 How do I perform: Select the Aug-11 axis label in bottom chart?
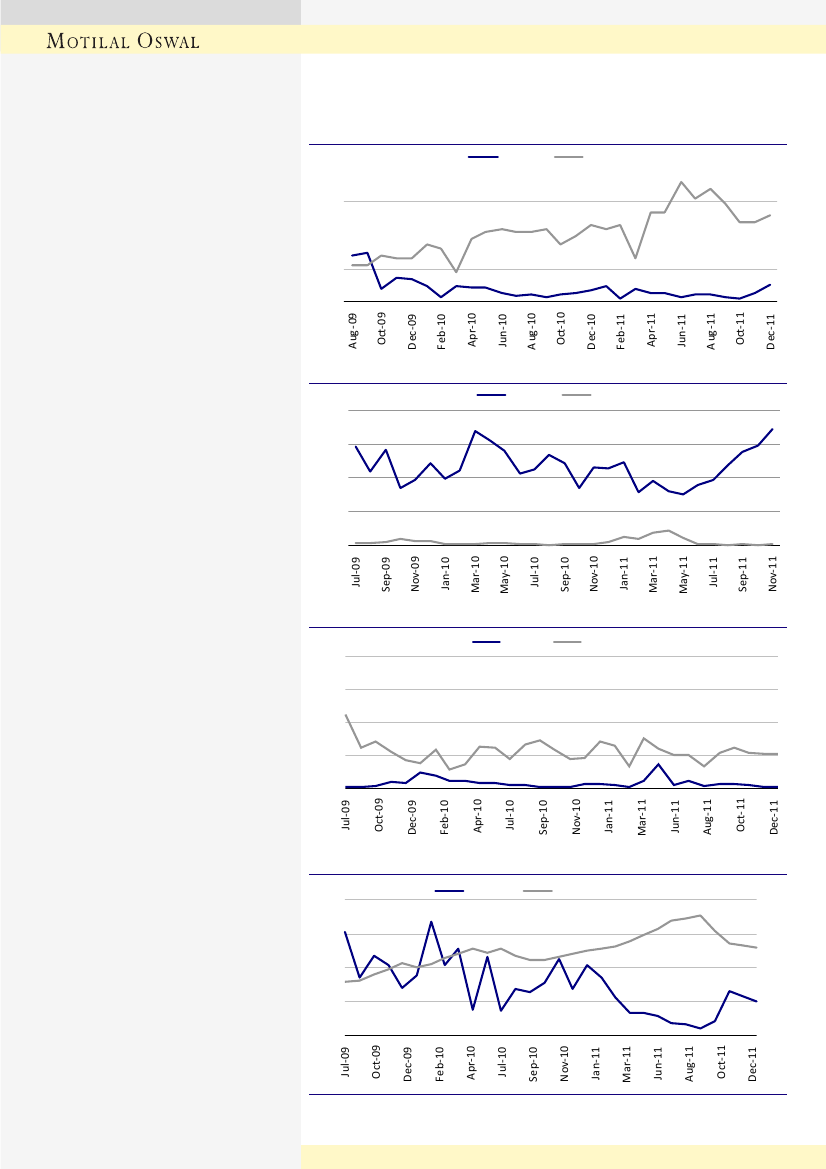click(x=690, y=1063)
